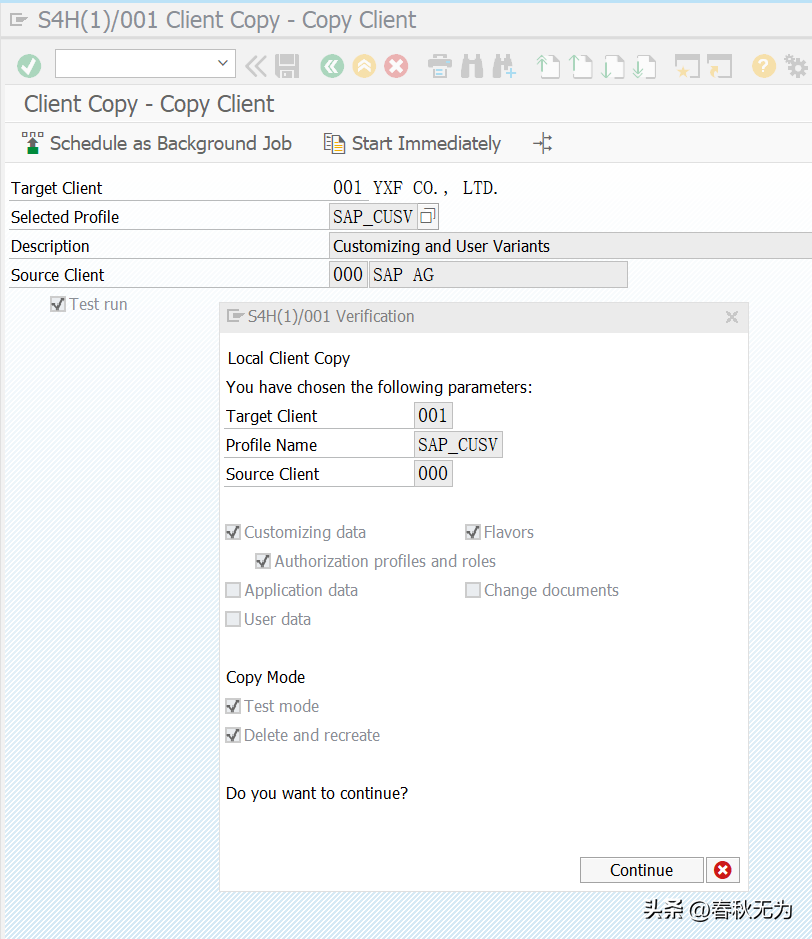This screenshot has height=939, width=812.
Task: Go to First Page icon
Action: pyautogui.click(x=547, y=66)
